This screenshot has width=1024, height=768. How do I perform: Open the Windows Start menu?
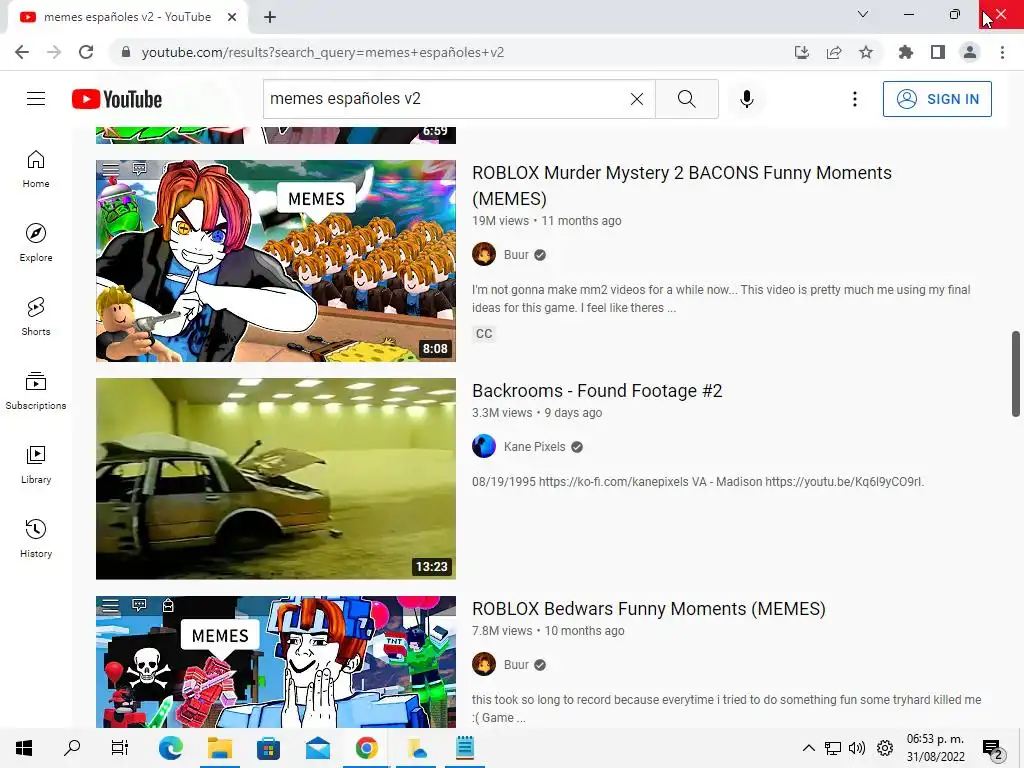coord(24,748)
